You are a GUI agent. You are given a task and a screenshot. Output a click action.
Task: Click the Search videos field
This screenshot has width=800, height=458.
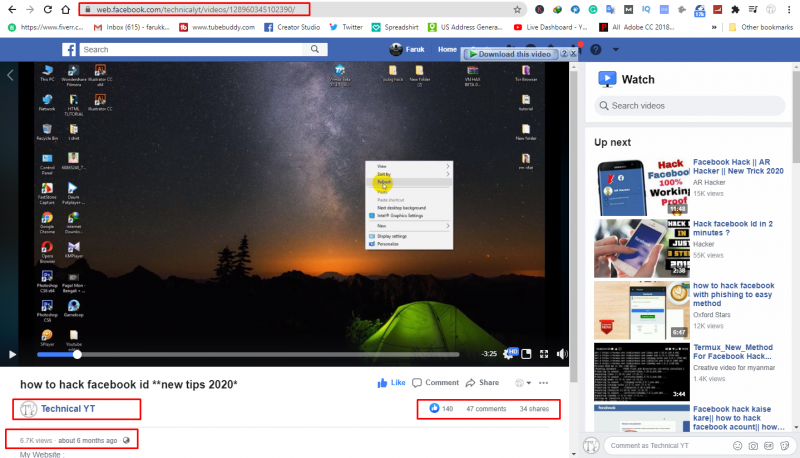[x=689, y=106]
